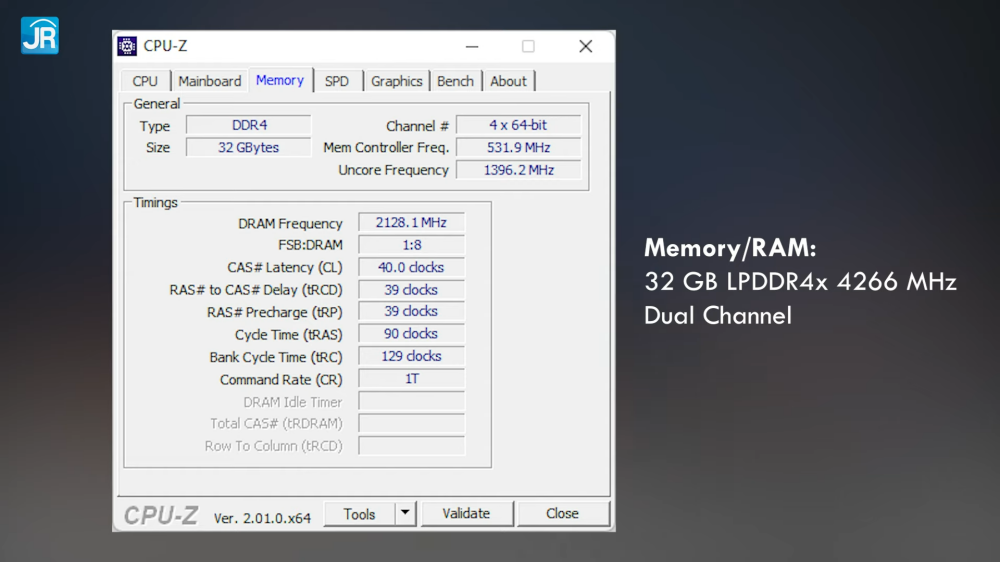Click the JR logo in the corner
The image size is (1000, 562).
(39, 35)
